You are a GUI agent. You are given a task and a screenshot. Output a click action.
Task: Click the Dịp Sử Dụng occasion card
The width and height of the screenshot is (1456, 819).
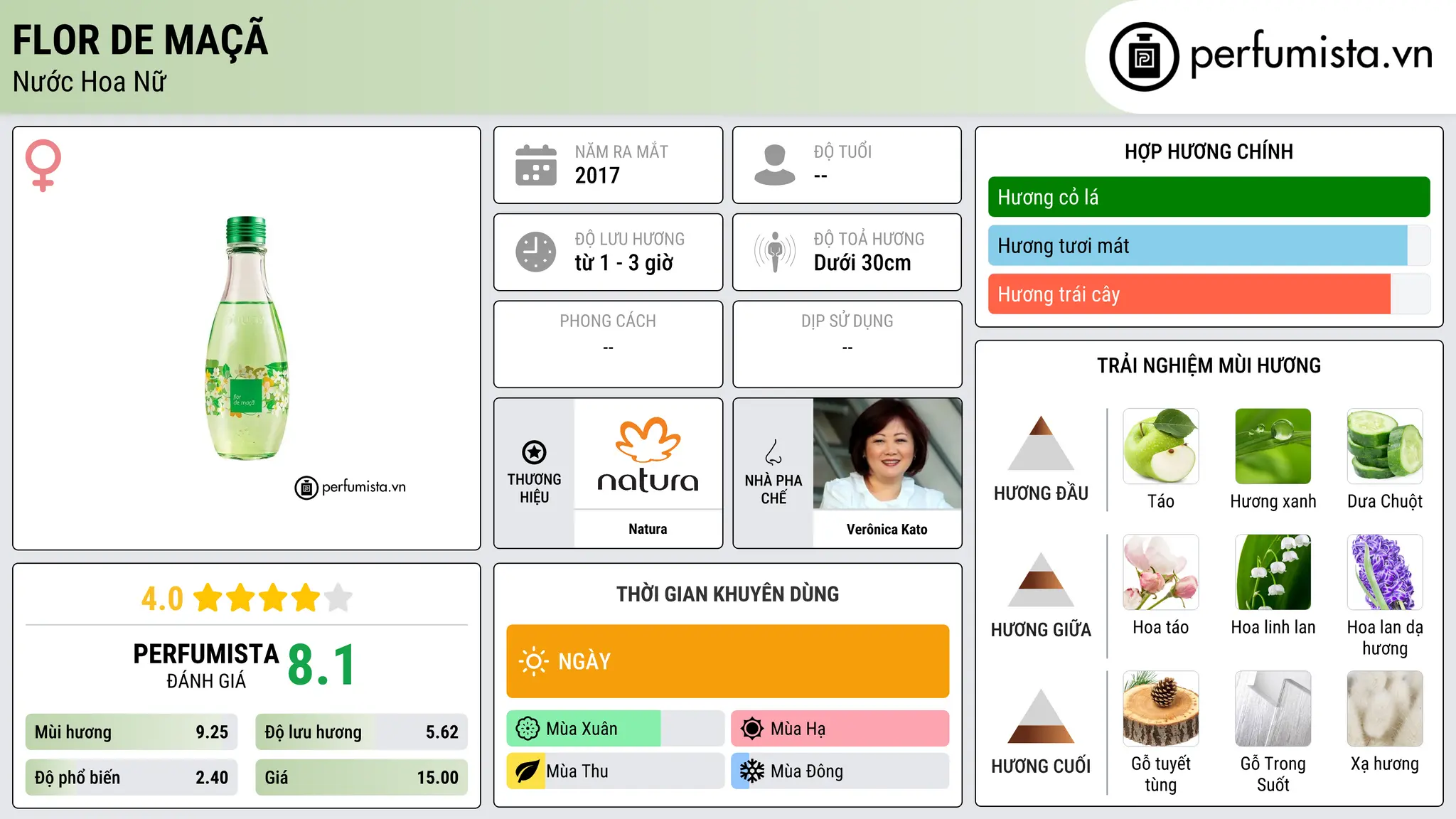(x=847, y=344)
